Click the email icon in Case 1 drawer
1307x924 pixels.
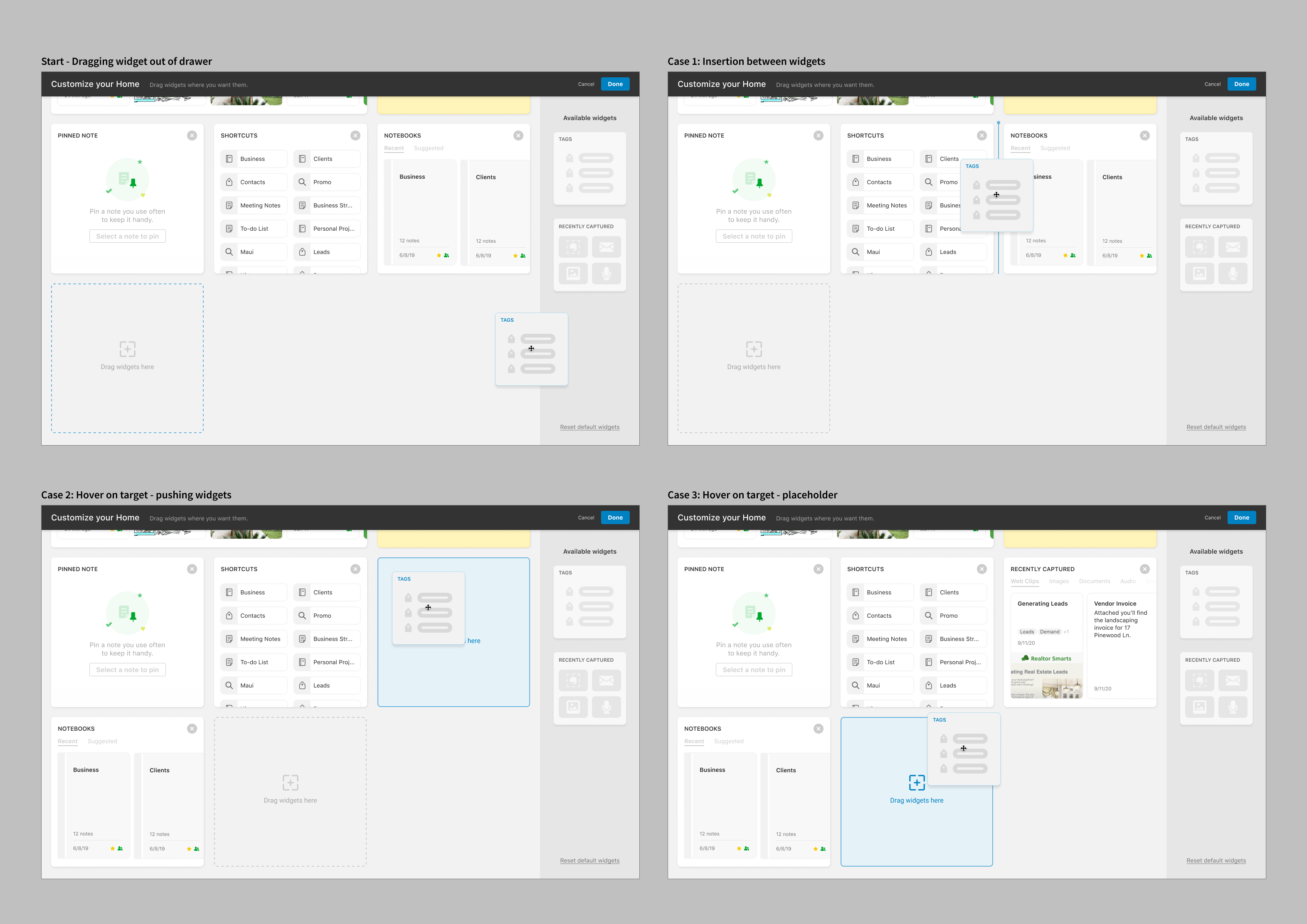(x=1233, y=247)
